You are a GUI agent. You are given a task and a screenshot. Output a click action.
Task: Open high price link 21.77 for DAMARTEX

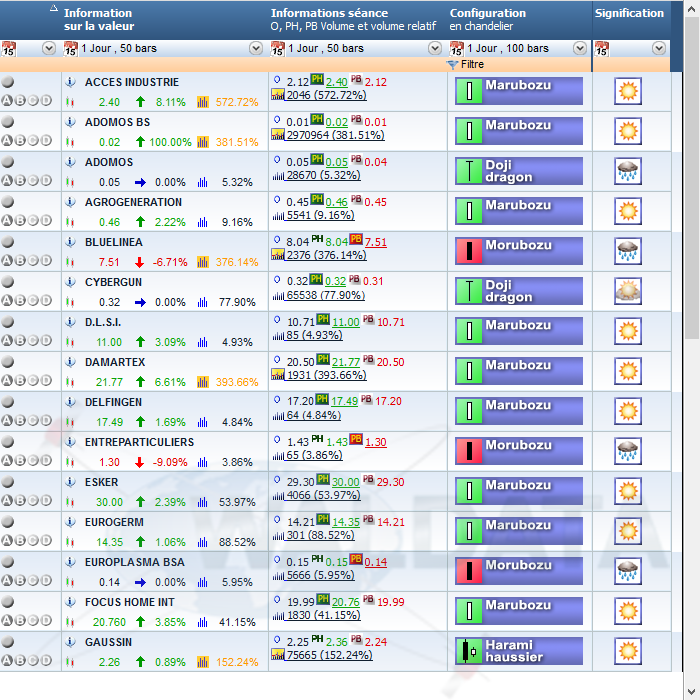[346, 362]
